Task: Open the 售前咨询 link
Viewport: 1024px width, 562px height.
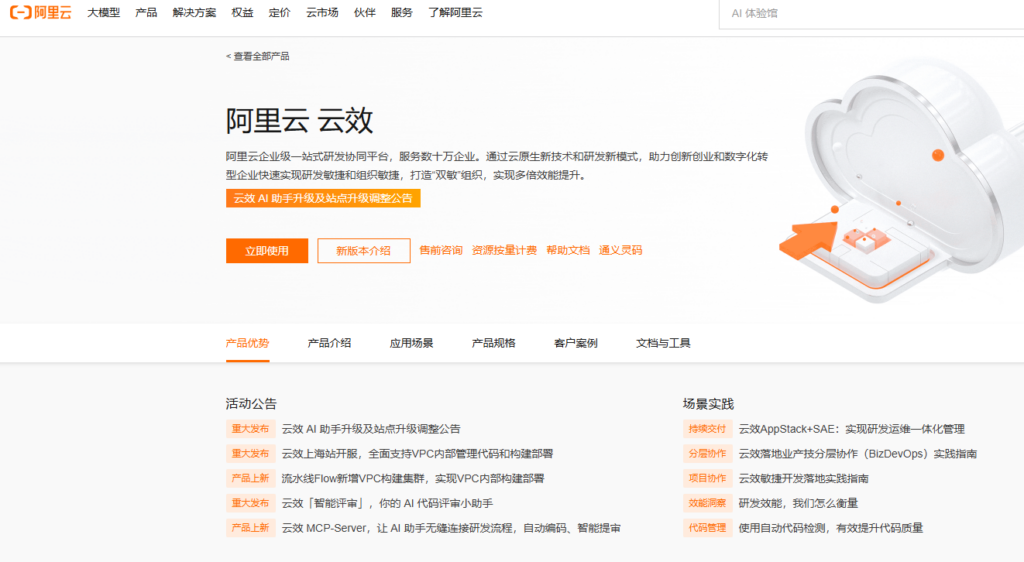Action: pyautogui.click(x=441, y=250)
